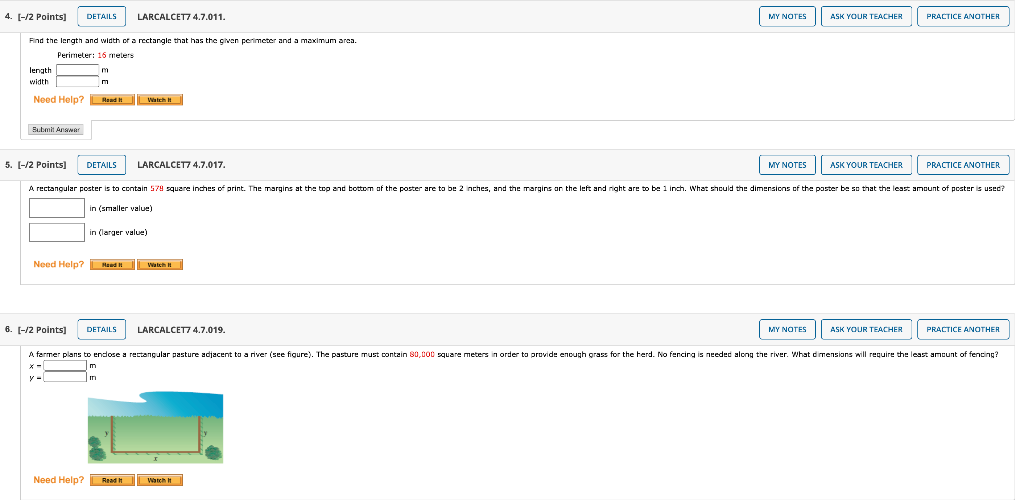Click PRACTICE ANOTHER for question 4

click(963, 16)
